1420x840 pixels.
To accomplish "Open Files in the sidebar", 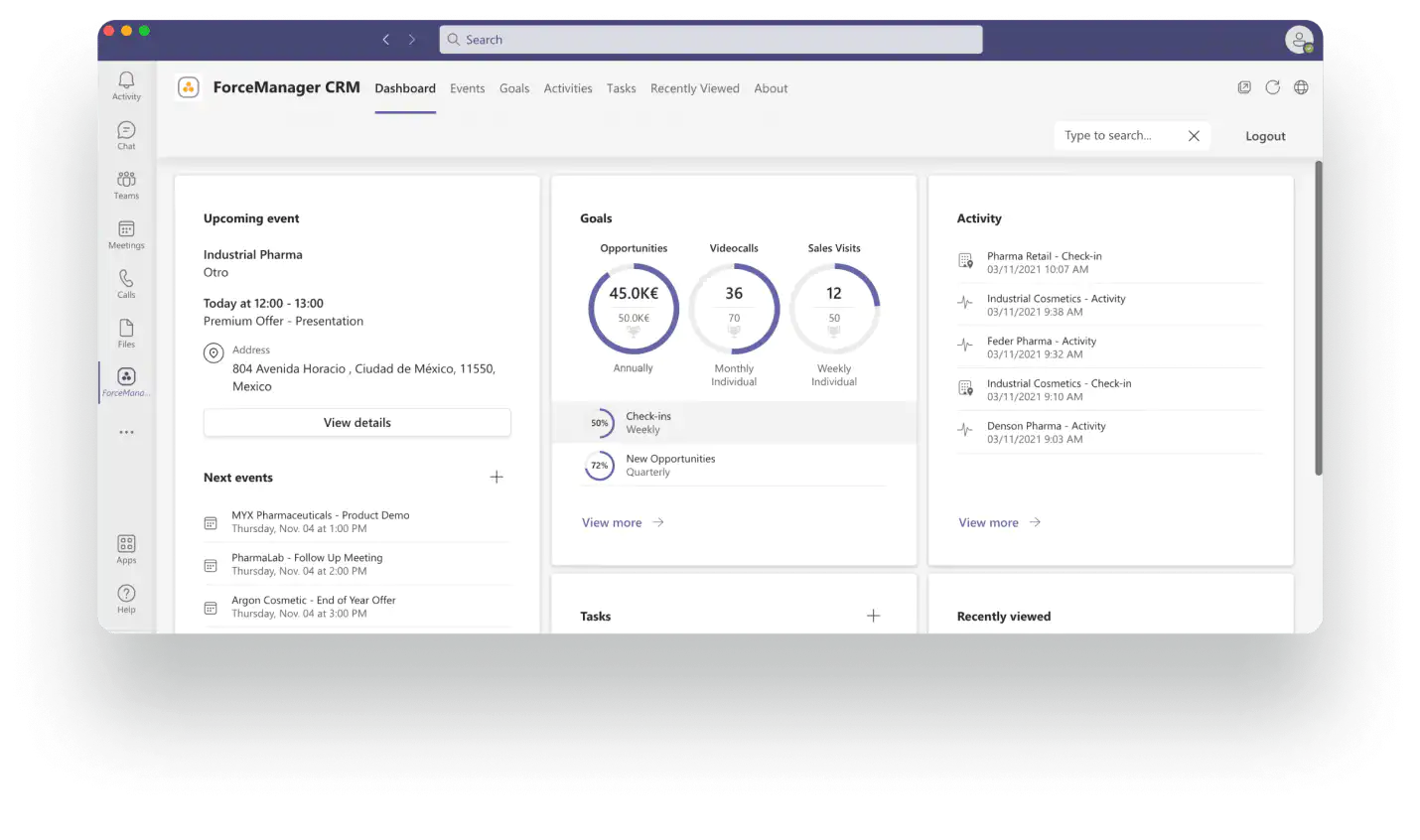I will (126, 334).
